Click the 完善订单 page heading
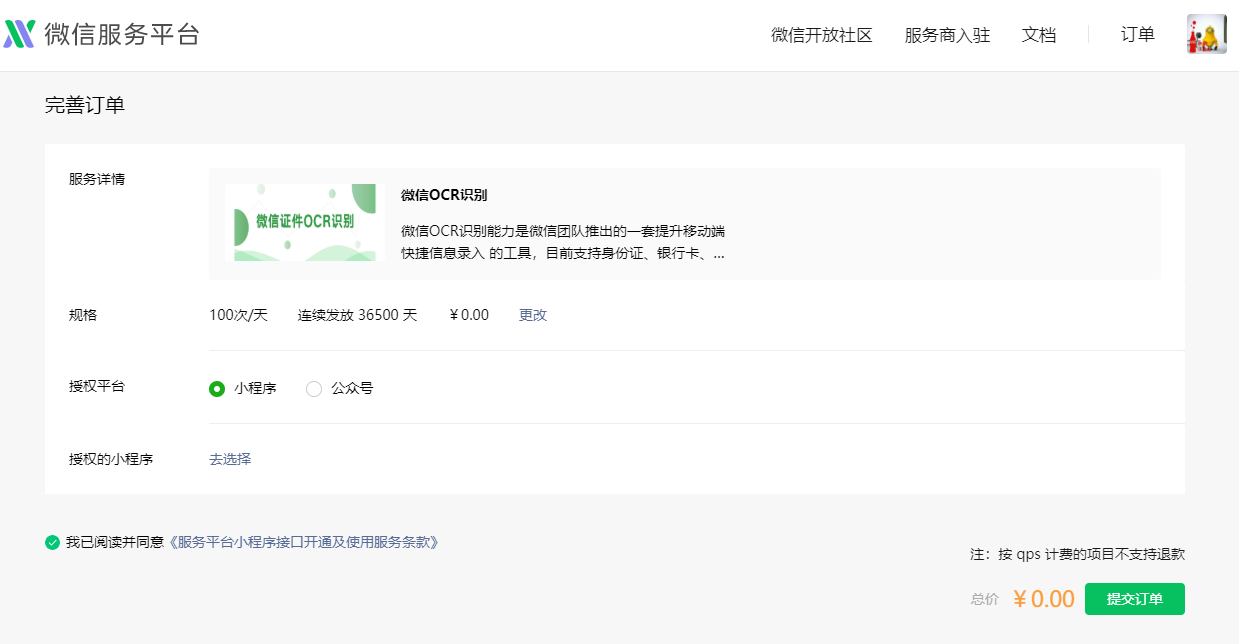This screenshot has width=1239, height=644. coord(85,105)
